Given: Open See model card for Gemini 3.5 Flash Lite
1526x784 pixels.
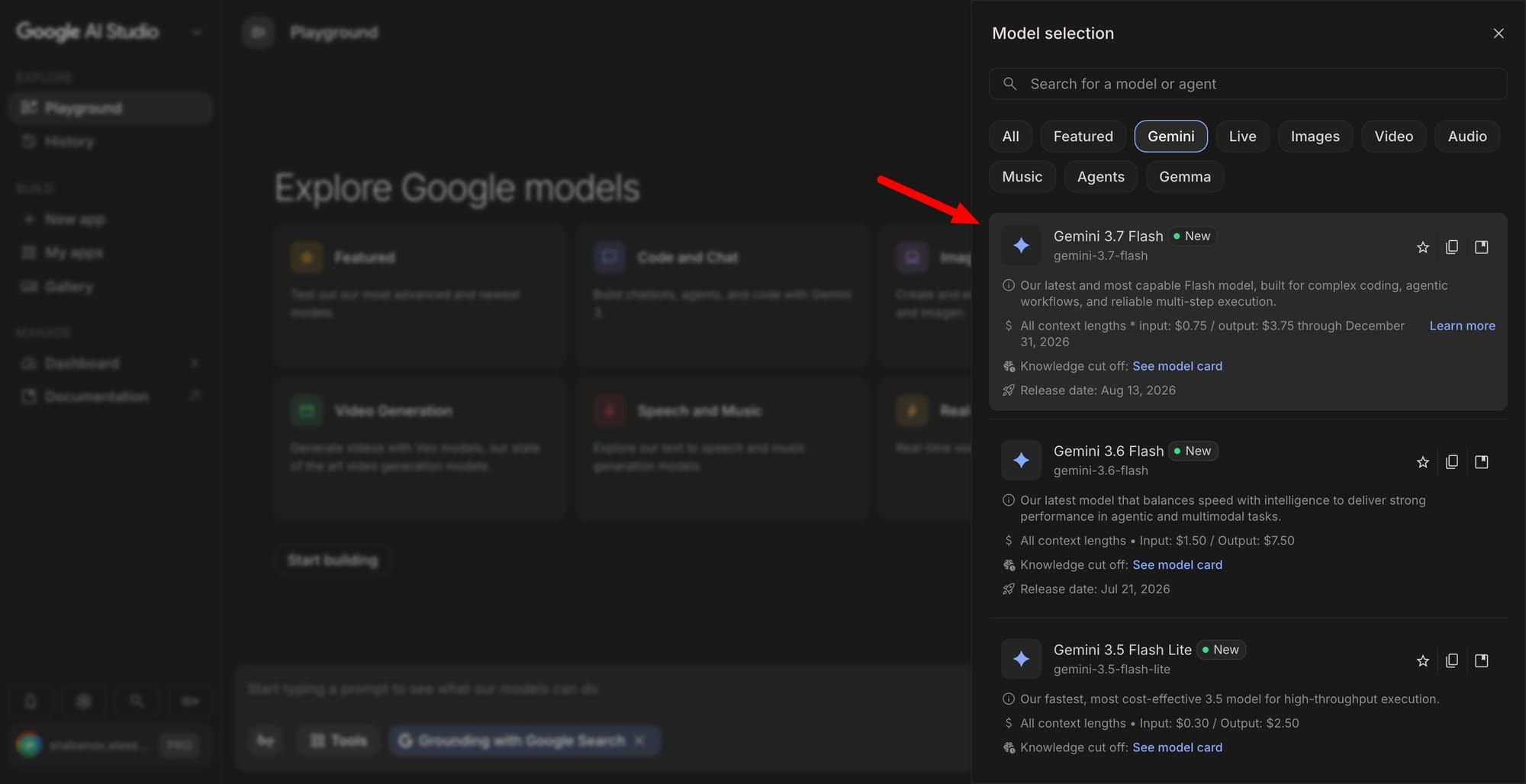Looking at the screenshot, I should click(x=1177, y=747).
